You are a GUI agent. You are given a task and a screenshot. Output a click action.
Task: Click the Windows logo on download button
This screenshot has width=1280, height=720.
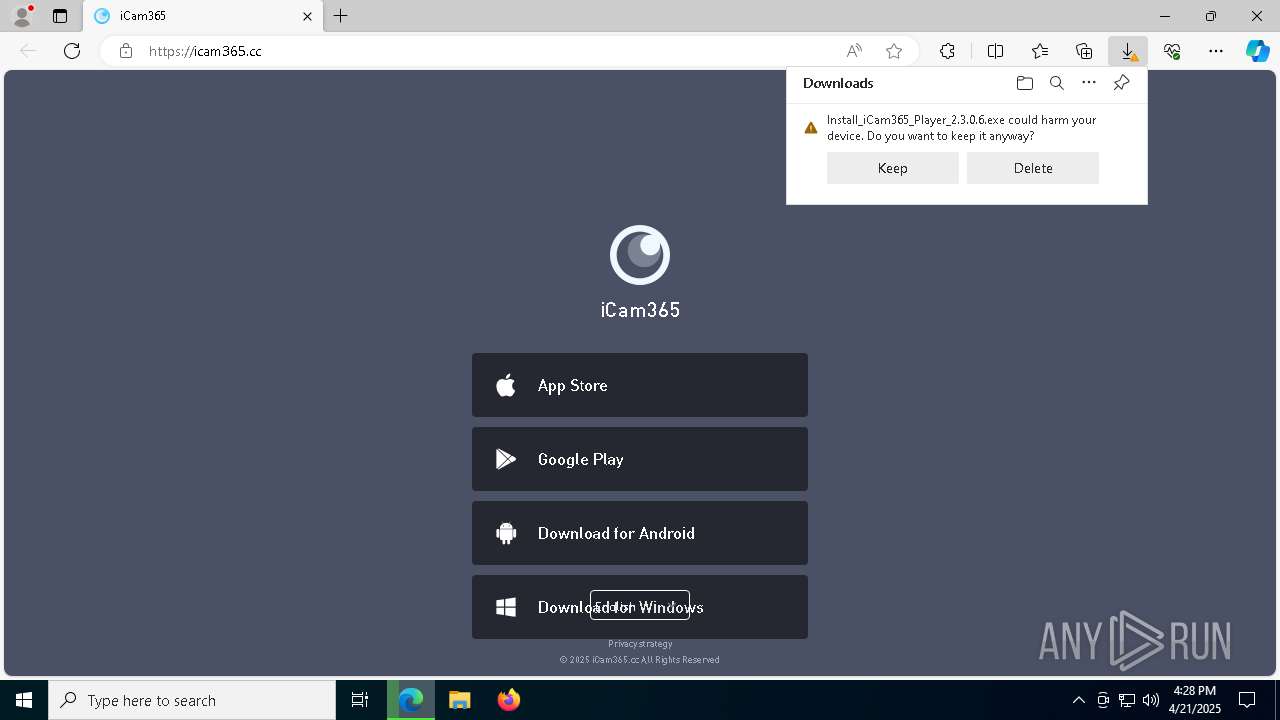click(506, 607)
